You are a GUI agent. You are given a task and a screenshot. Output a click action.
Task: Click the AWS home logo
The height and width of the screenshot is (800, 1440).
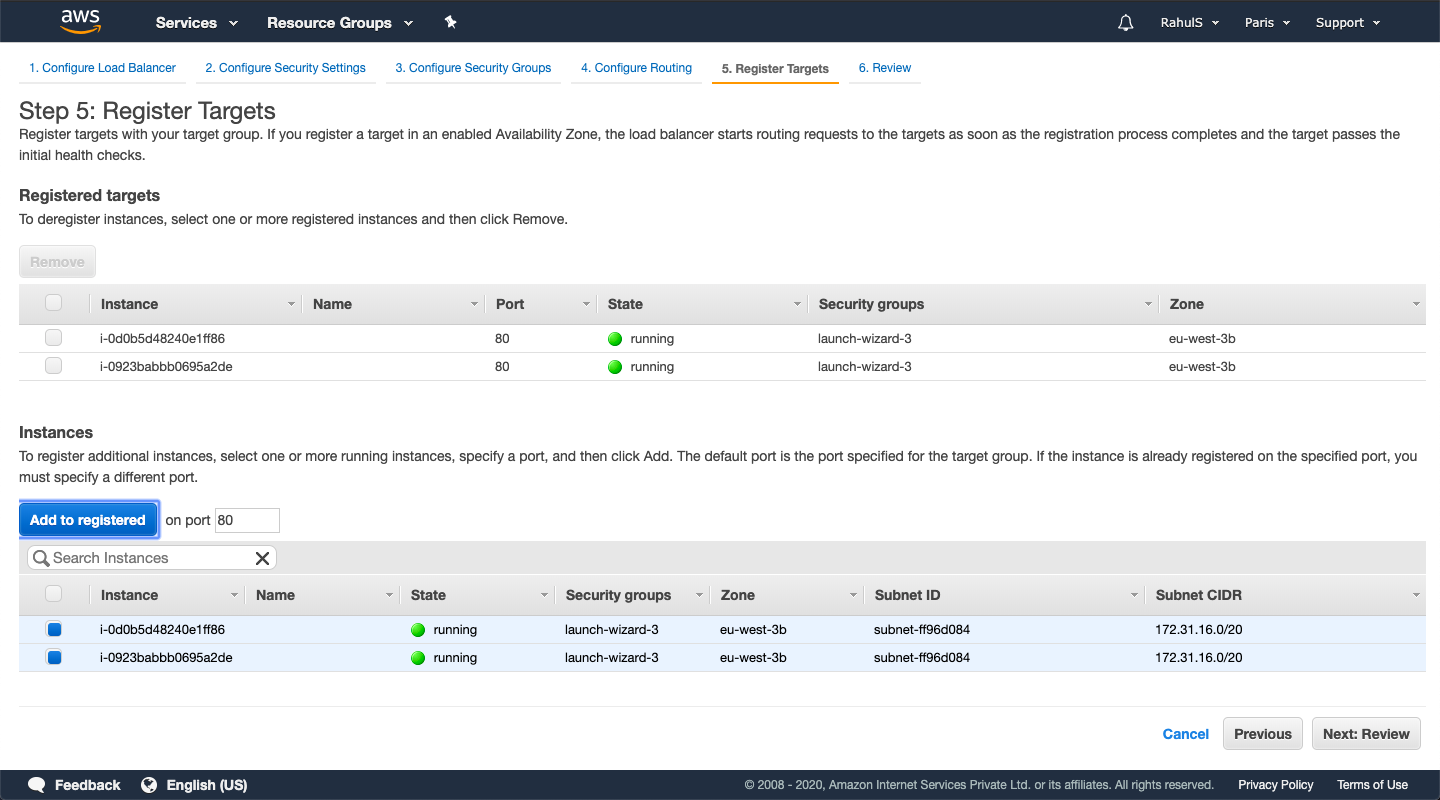pos(80,20)
